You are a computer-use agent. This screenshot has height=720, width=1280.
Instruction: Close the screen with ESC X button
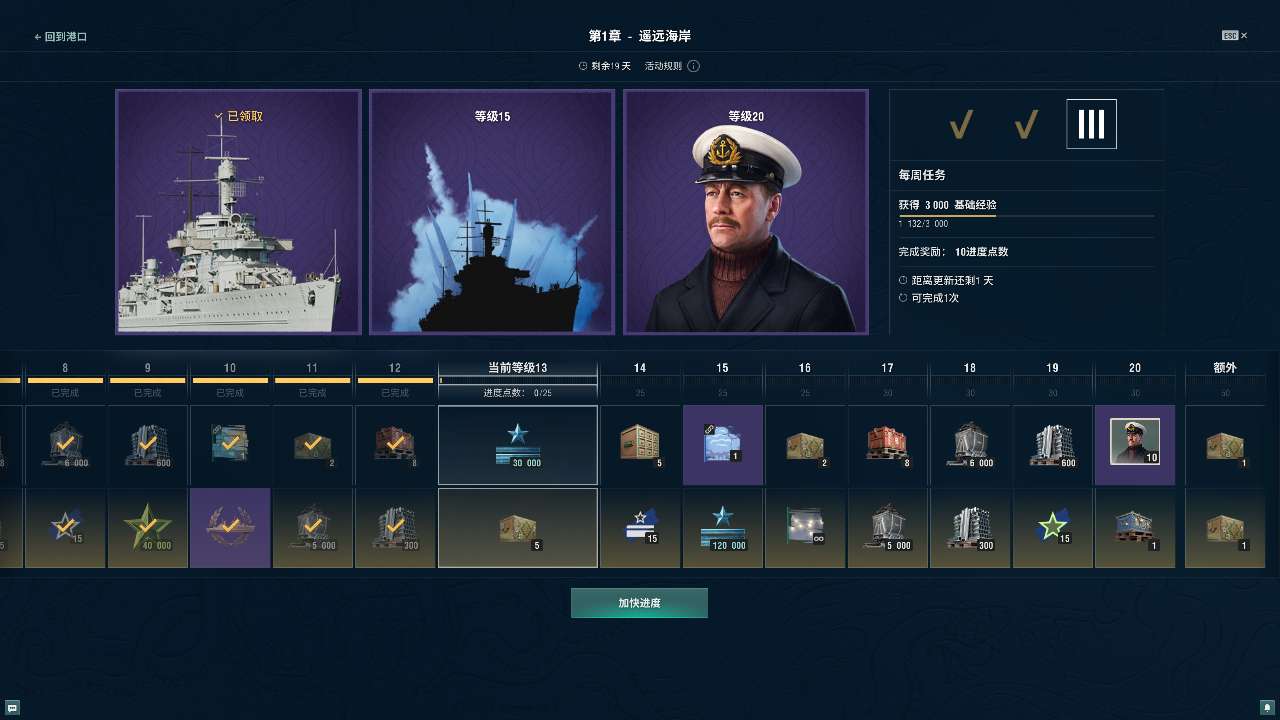(1234, 36)
